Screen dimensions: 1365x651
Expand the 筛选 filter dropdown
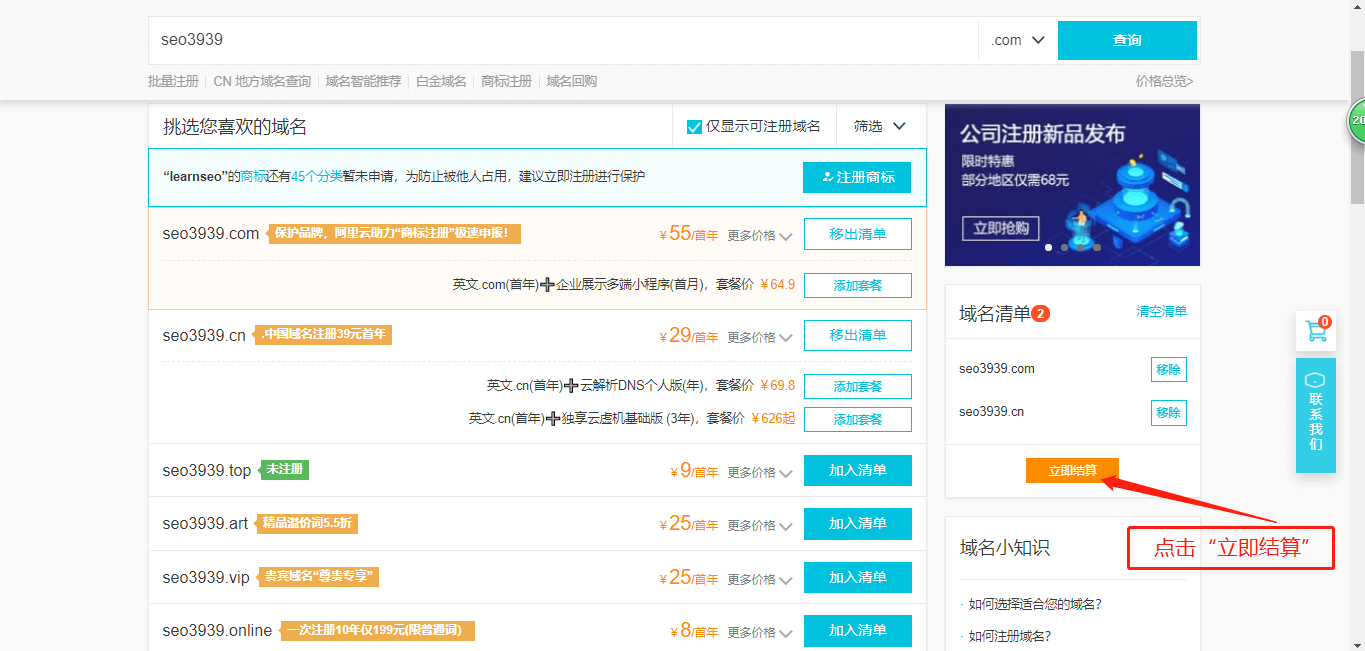click(x=879, y=126)
